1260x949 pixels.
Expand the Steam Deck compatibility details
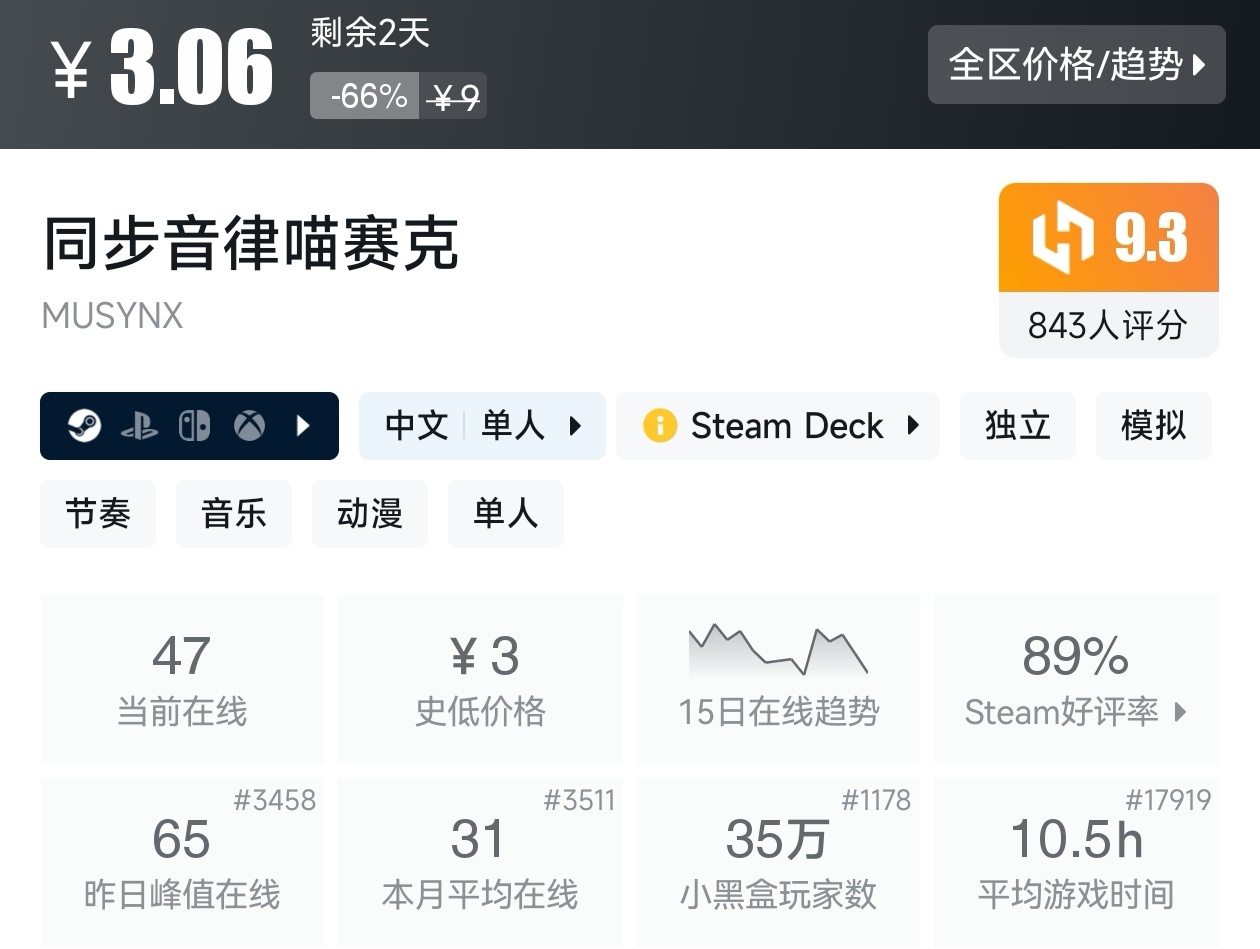point(913,426)
